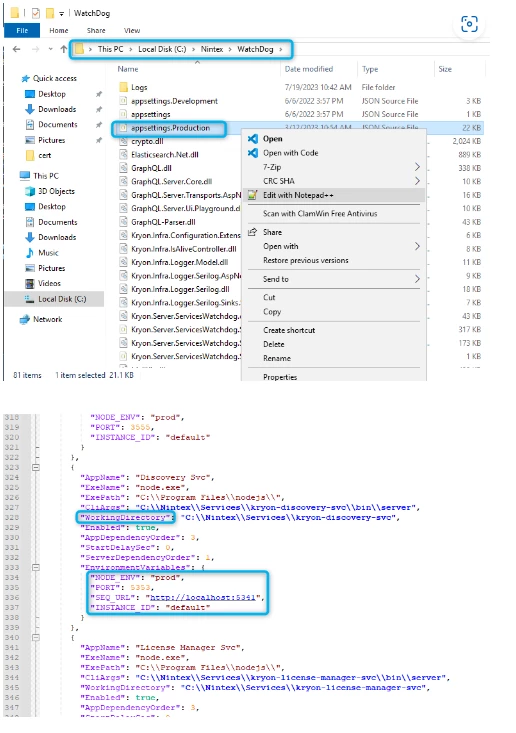Viewport: 516px width, 733px height.
Task: Expand the chevron after WatchDog breadcrumb
Action: pos(281,49)
